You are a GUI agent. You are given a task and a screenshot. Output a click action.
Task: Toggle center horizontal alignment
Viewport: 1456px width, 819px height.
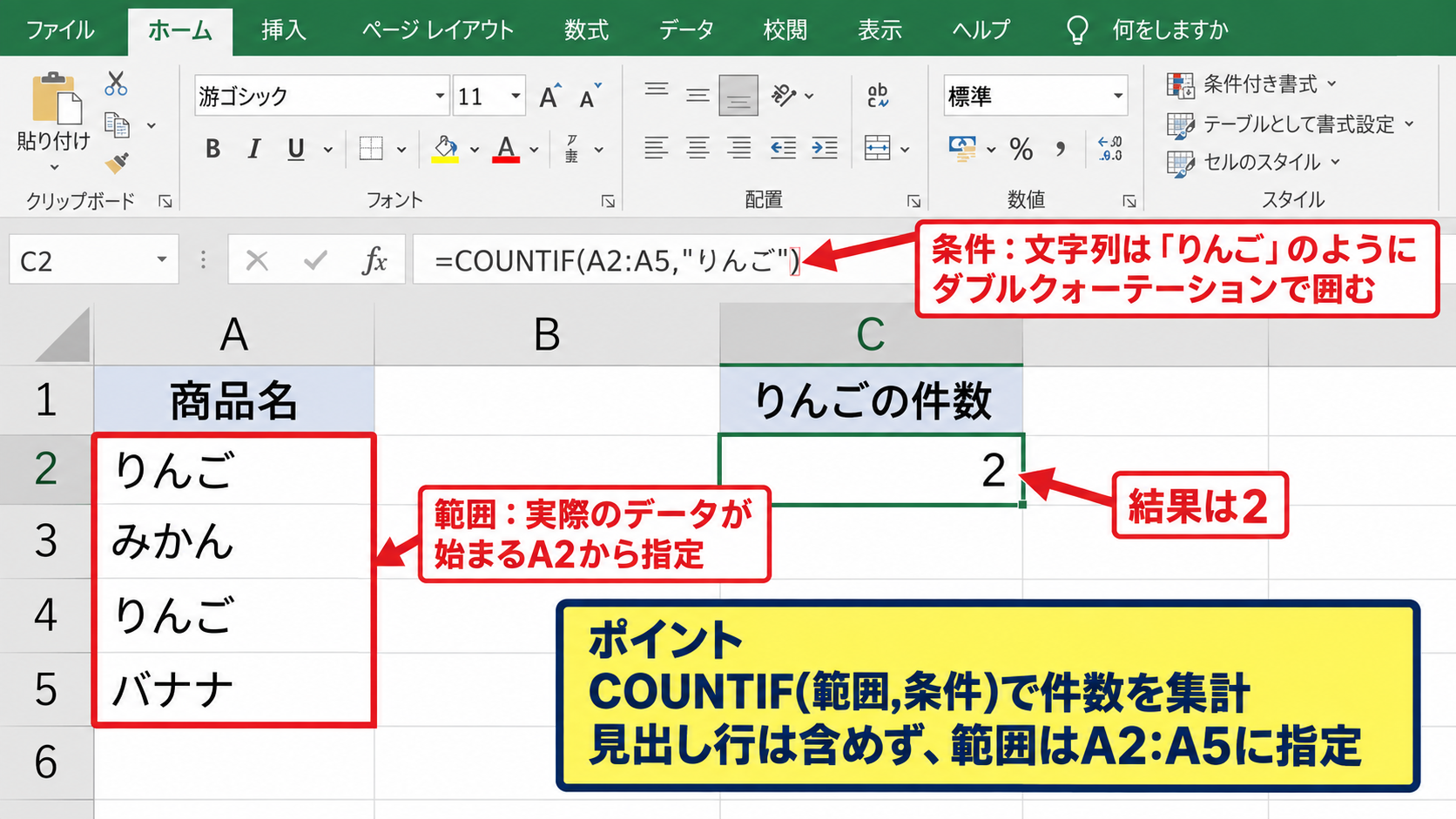pos(698,148)
